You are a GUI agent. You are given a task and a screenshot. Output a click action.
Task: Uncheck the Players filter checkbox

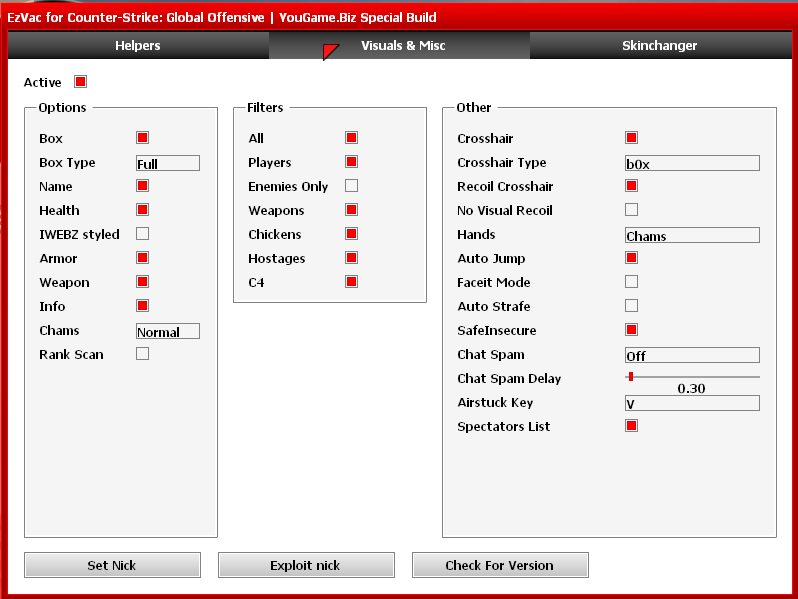[x=351, y=162]
